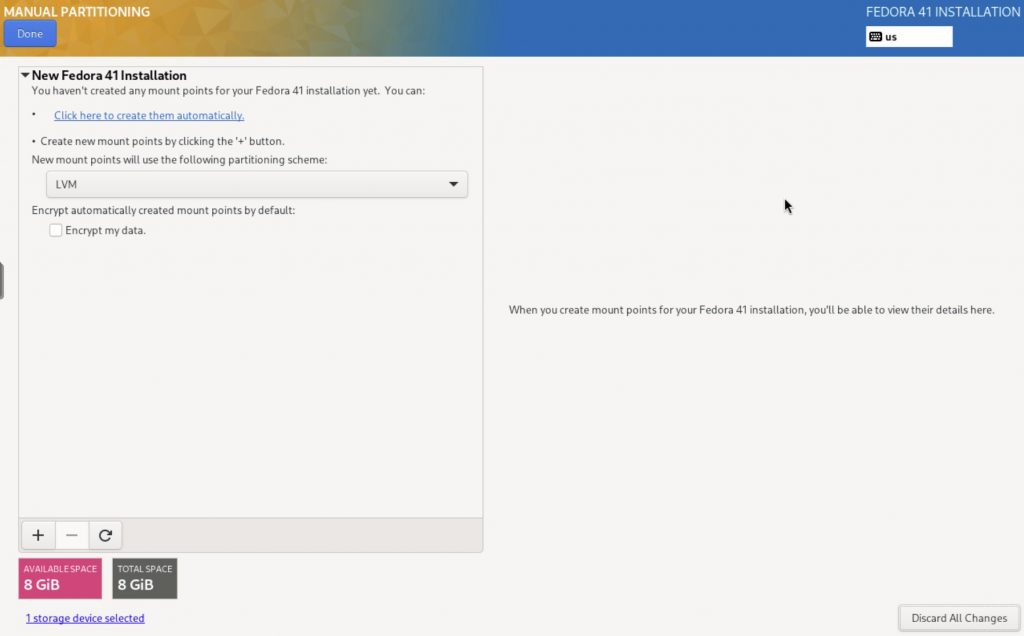Select the 'New Fedora 41 Installation' heading text

click(109, 75)
